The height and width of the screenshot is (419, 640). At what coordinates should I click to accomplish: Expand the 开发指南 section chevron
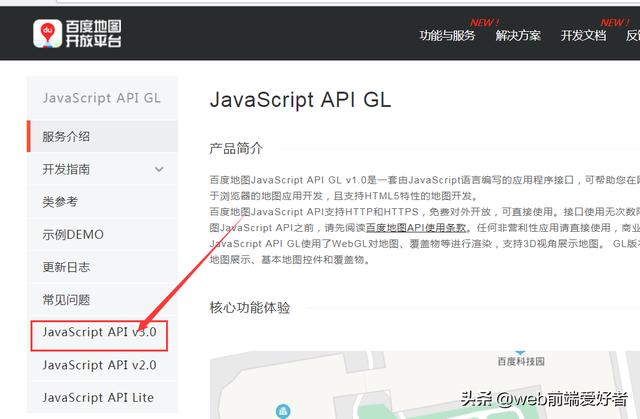point(159,169)
